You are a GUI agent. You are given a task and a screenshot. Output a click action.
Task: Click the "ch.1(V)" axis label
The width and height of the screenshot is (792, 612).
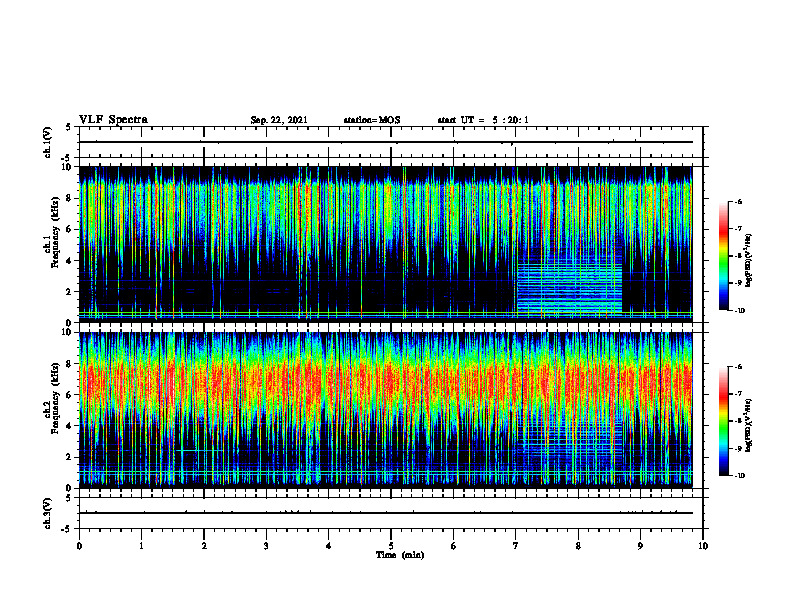pos(48,142)
